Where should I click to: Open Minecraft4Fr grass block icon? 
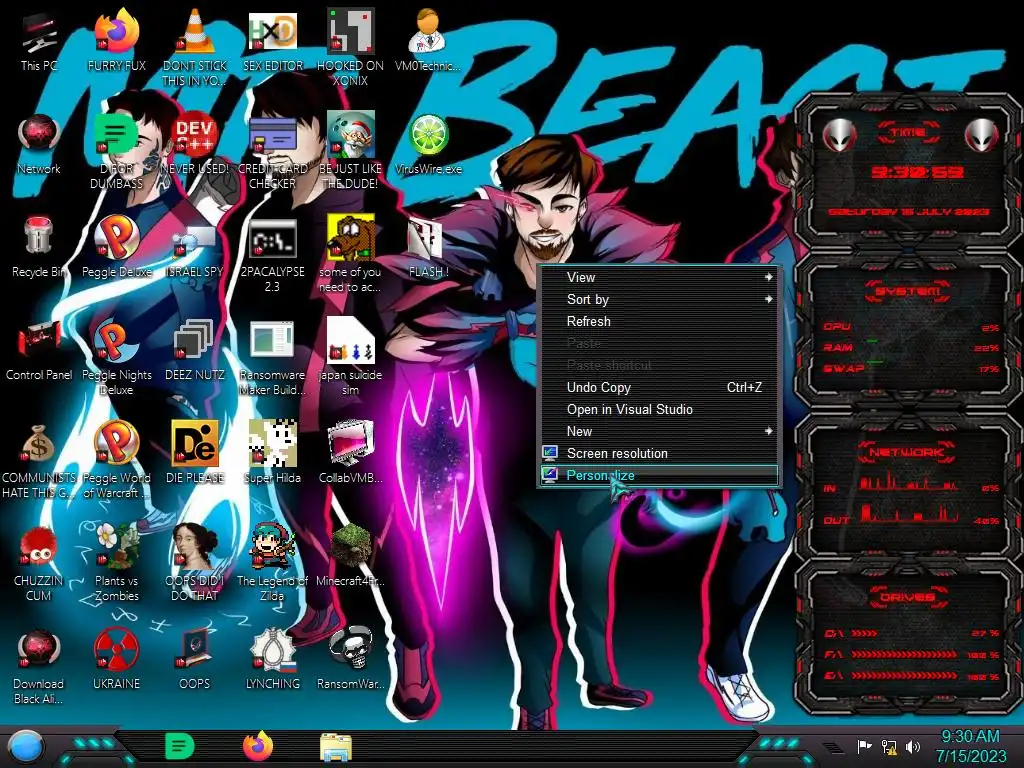click(x=350, y=556)
